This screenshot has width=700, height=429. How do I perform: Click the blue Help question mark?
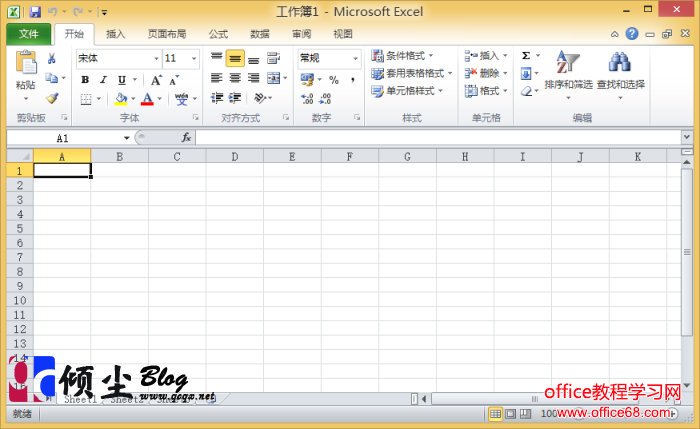[x=632, y=34]
